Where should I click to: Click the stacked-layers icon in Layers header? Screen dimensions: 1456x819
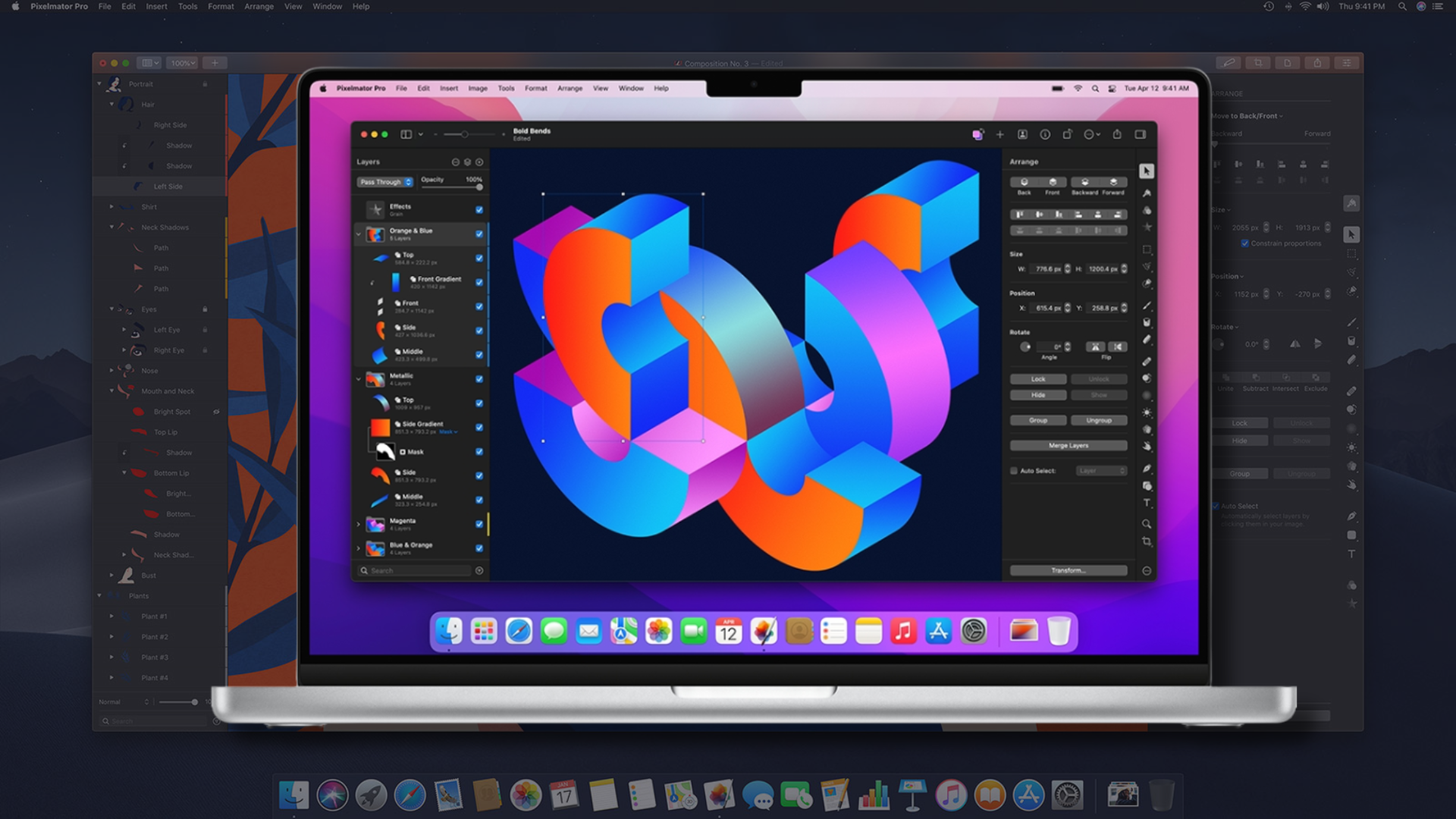[467, 162]
